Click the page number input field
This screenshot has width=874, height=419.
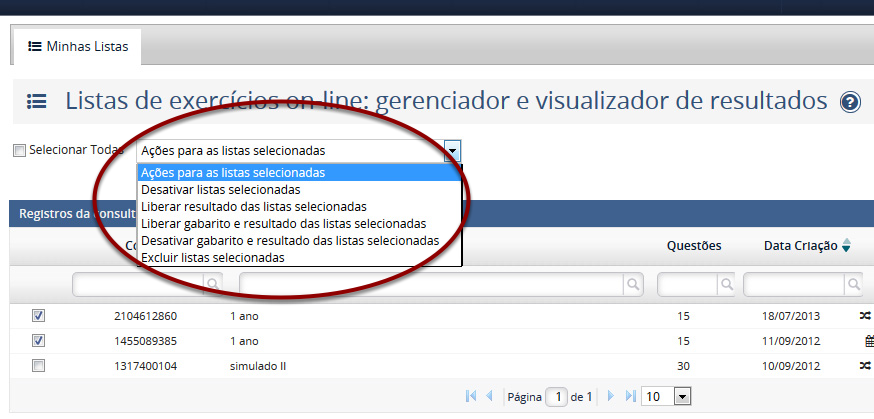tap(560, 397)
